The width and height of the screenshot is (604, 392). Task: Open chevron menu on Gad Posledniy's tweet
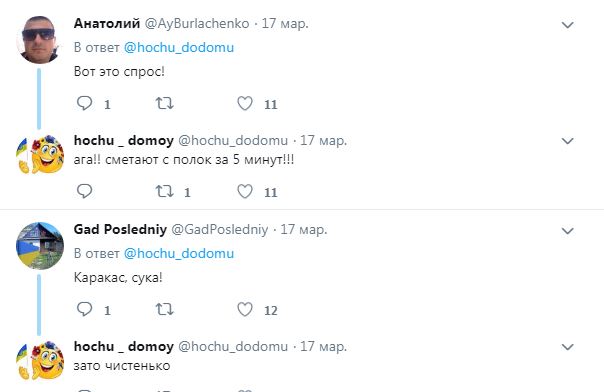point(567,231)
